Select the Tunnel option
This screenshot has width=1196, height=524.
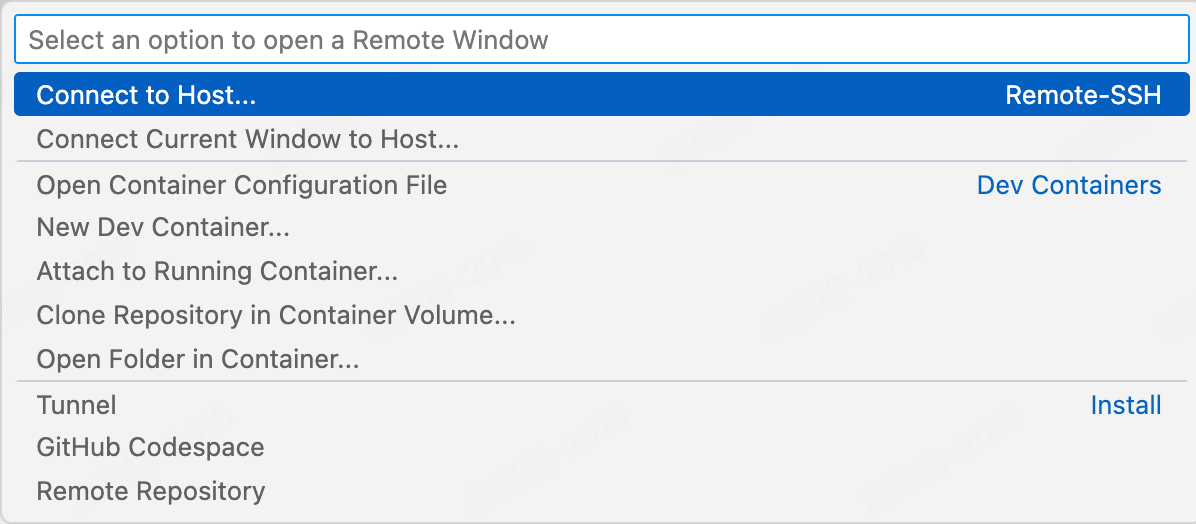[x=76, y=405]
